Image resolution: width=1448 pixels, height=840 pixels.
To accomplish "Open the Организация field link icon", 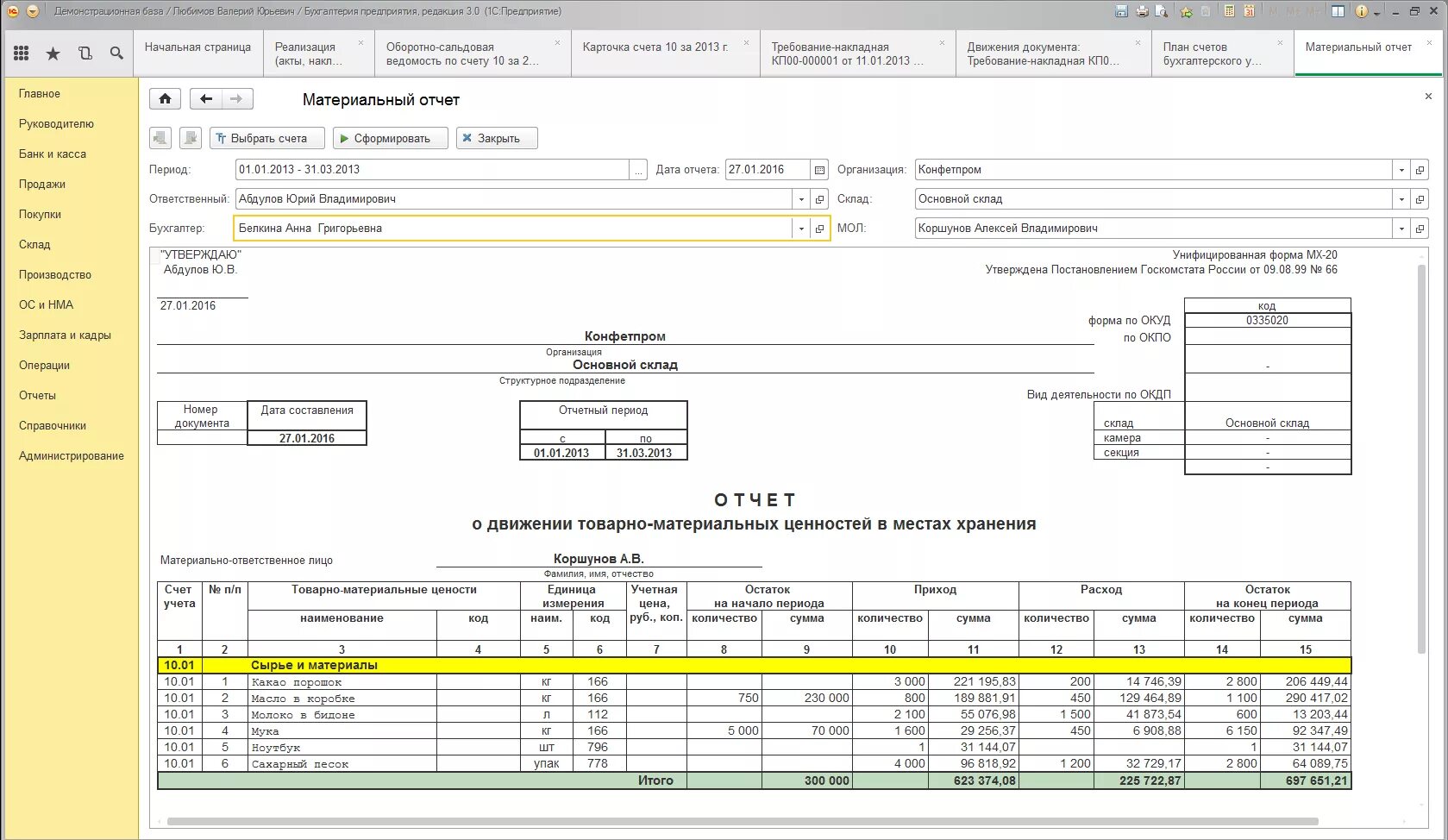I will 1420,170.
